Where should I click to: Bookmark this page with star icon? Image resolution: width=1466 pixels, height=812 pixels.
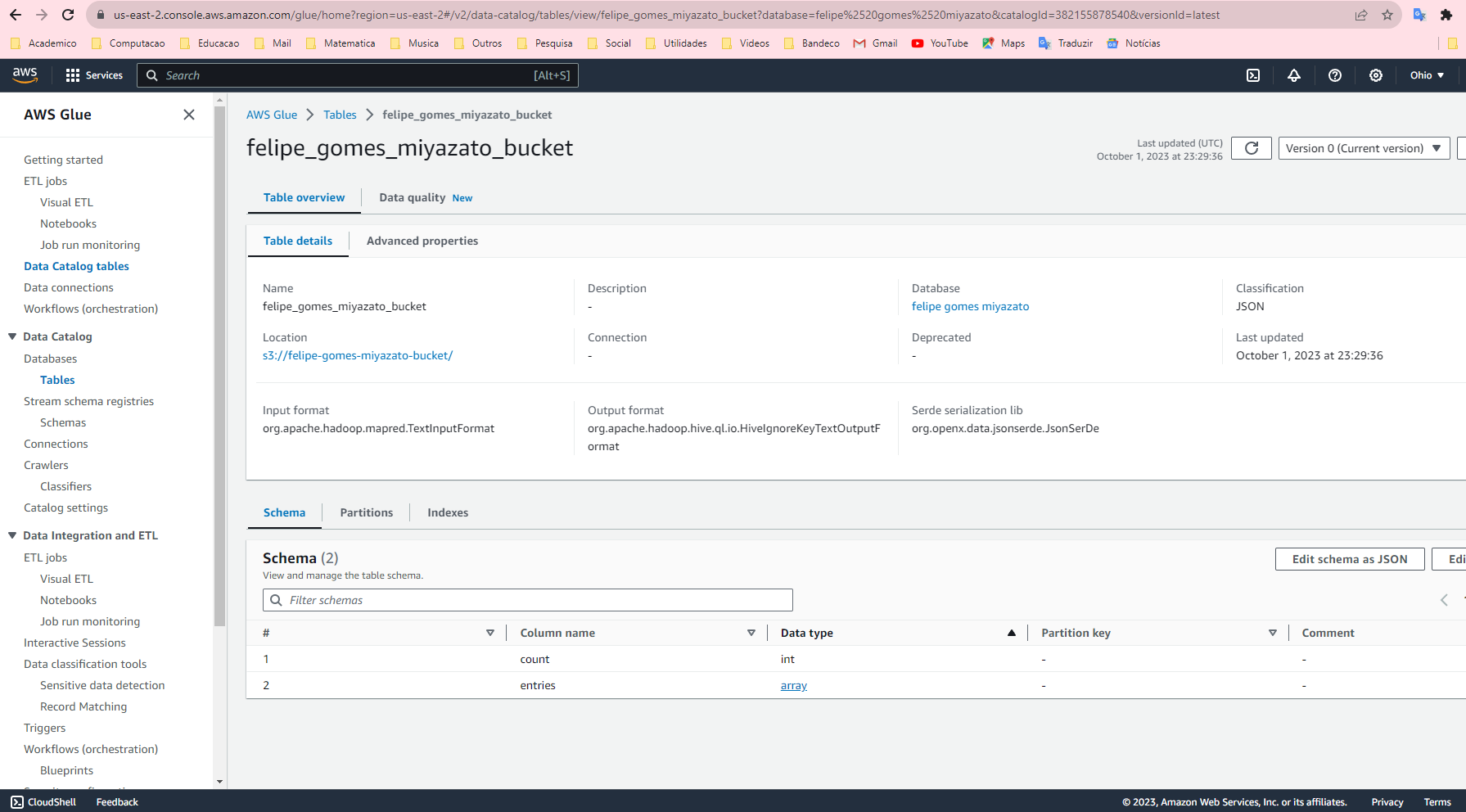1387,15
